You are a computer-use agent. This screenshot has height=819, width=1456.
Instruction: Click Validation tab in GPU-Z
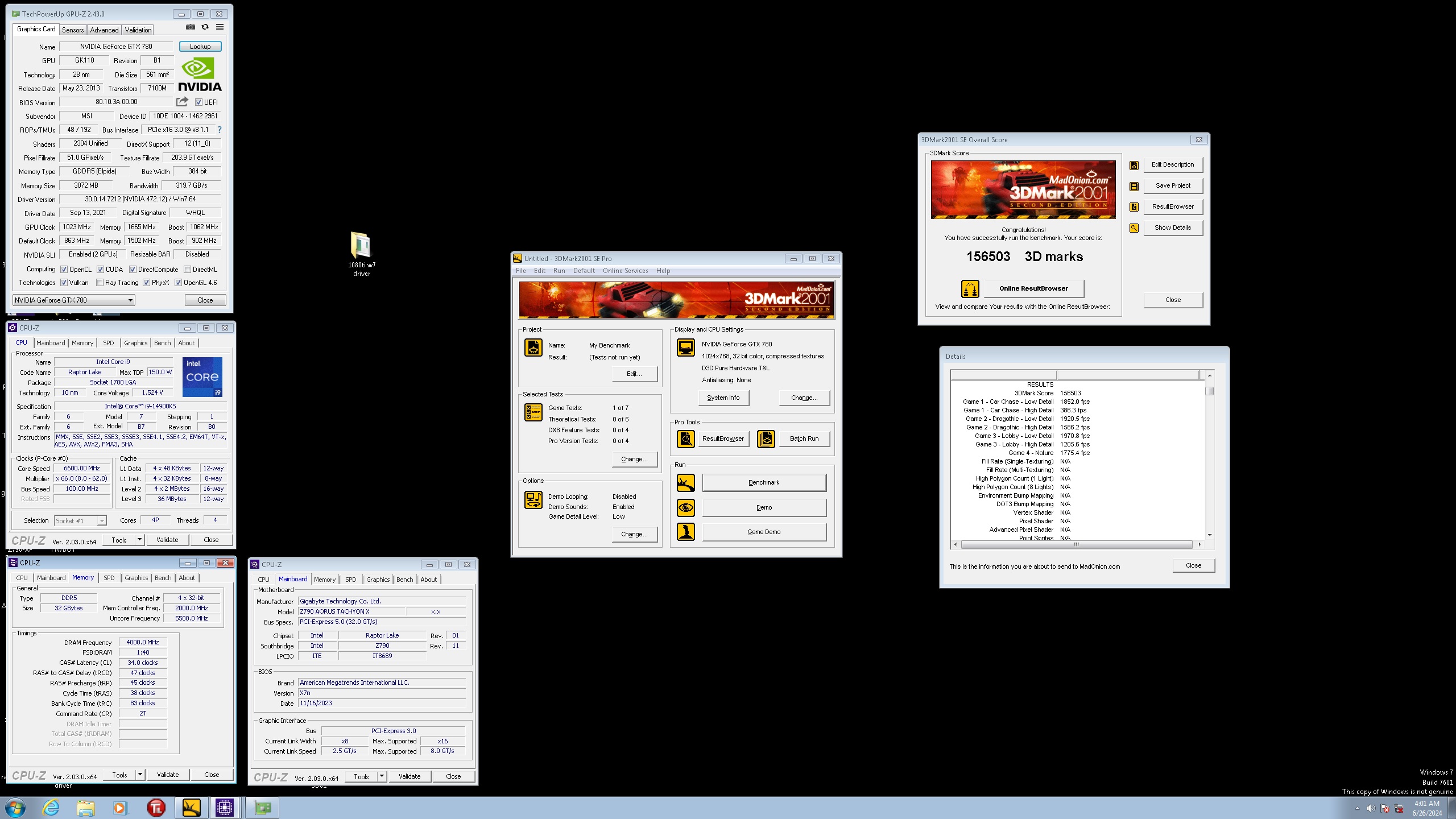(138, 30)
